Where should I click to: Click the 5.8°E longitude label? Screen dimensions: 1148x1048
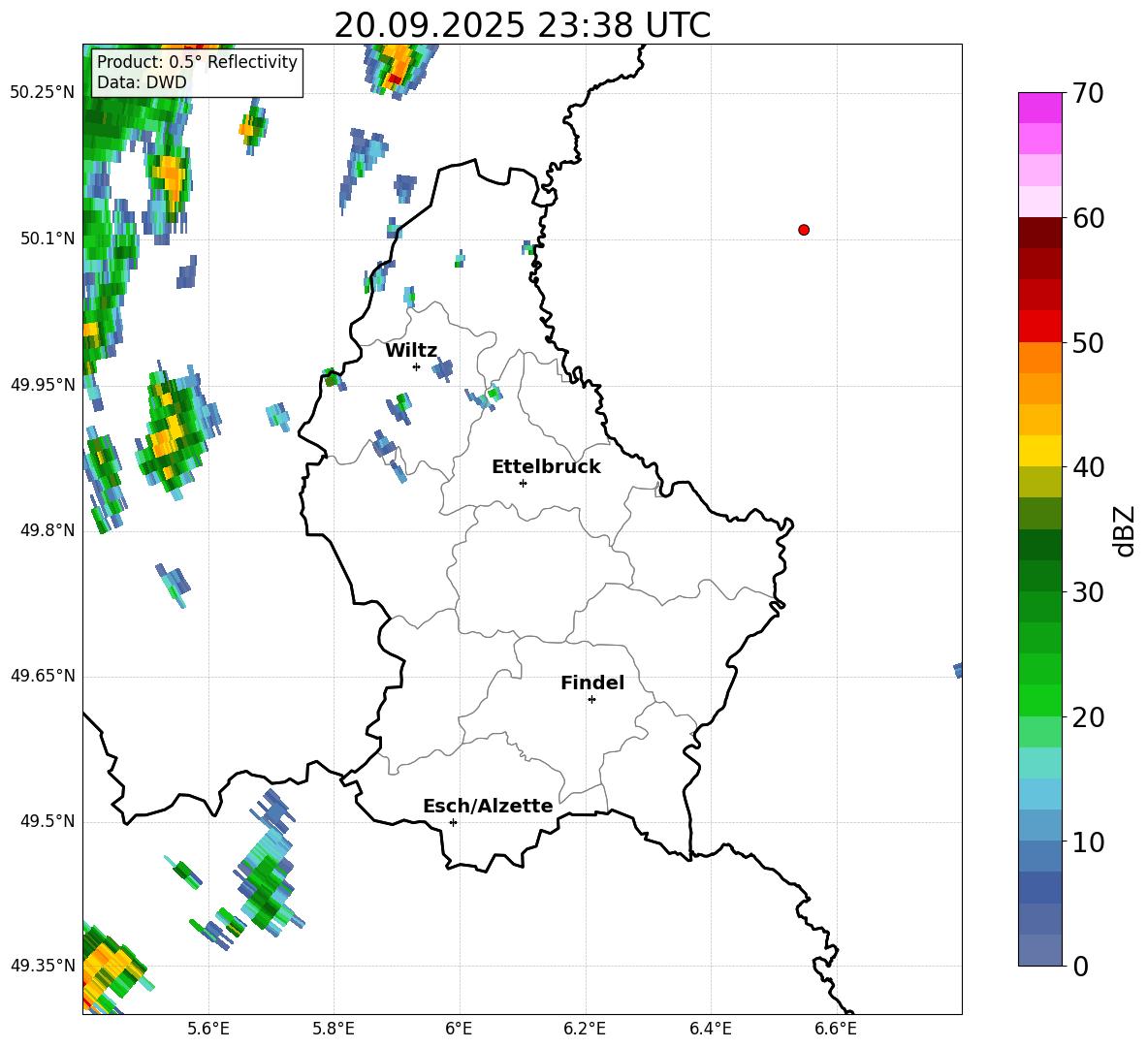click(x=334, y=1029)
